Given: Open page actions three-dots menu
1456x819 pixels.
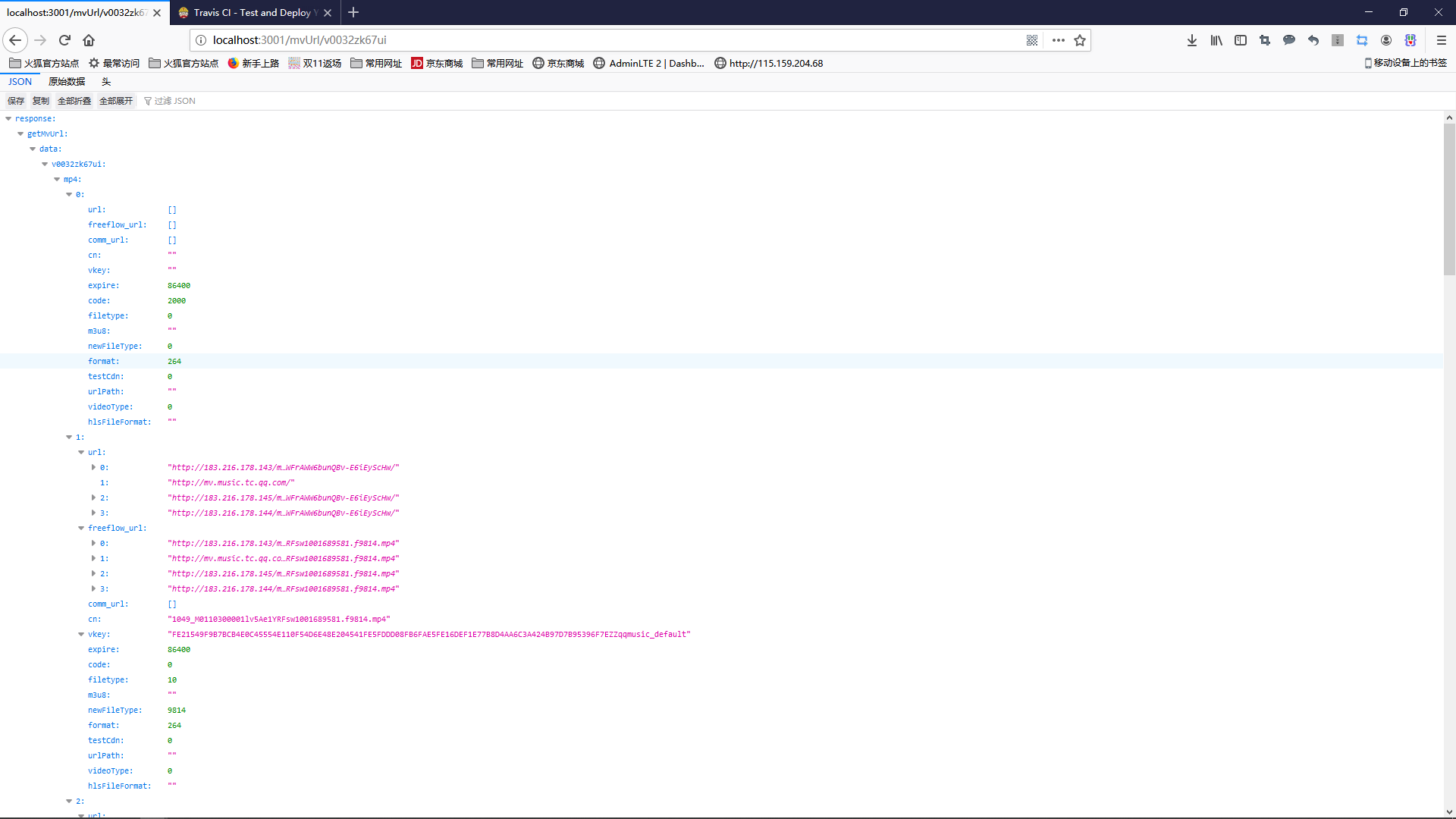Looking at the screenshot, I should tap(1059, 40).
